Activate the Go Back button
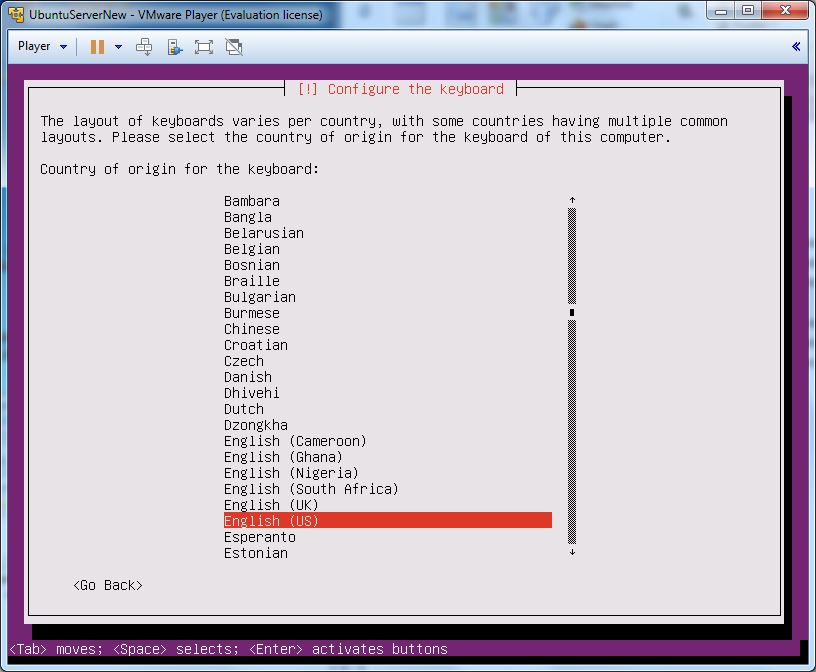Image resolution: width=816 pixels, height=672 pixels. pyautogui.click(x=108, y=585)
